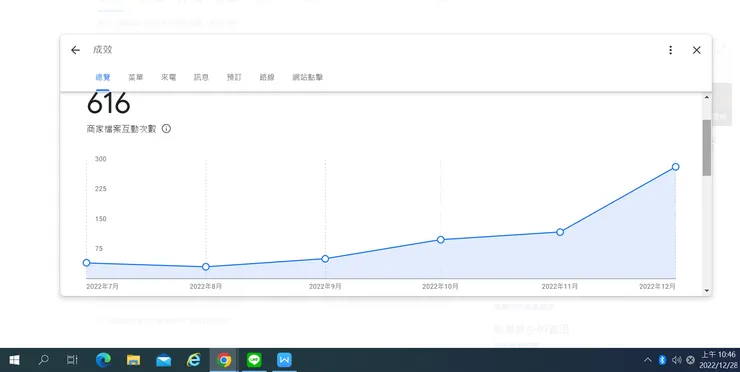Open the volume control in tray
Viewport: 740px width, 372px height.
676,360
